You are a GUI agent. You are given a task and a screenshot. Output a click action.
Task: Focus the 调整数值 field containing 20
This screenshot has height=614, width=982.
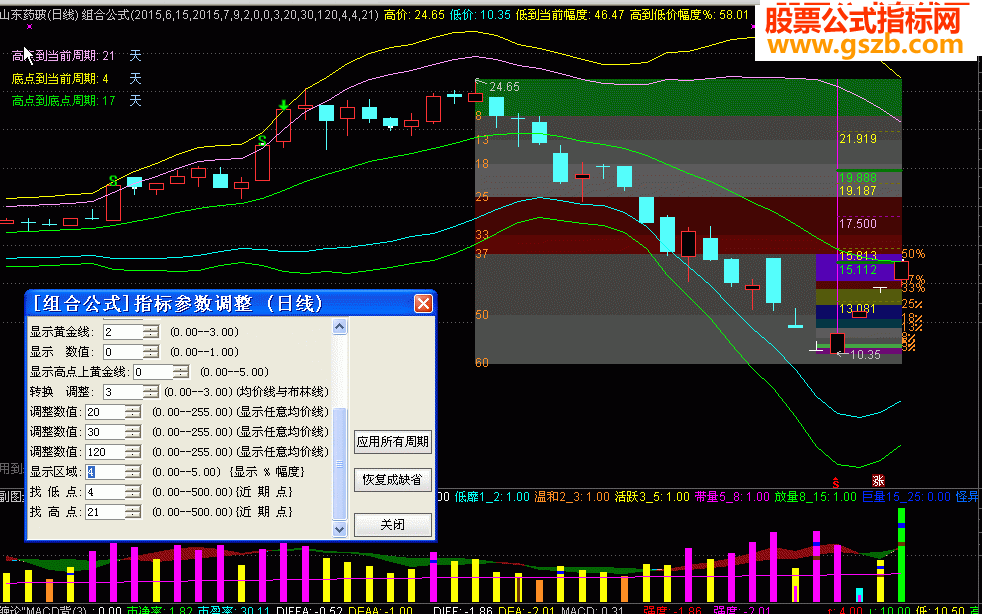coord(105,412)
